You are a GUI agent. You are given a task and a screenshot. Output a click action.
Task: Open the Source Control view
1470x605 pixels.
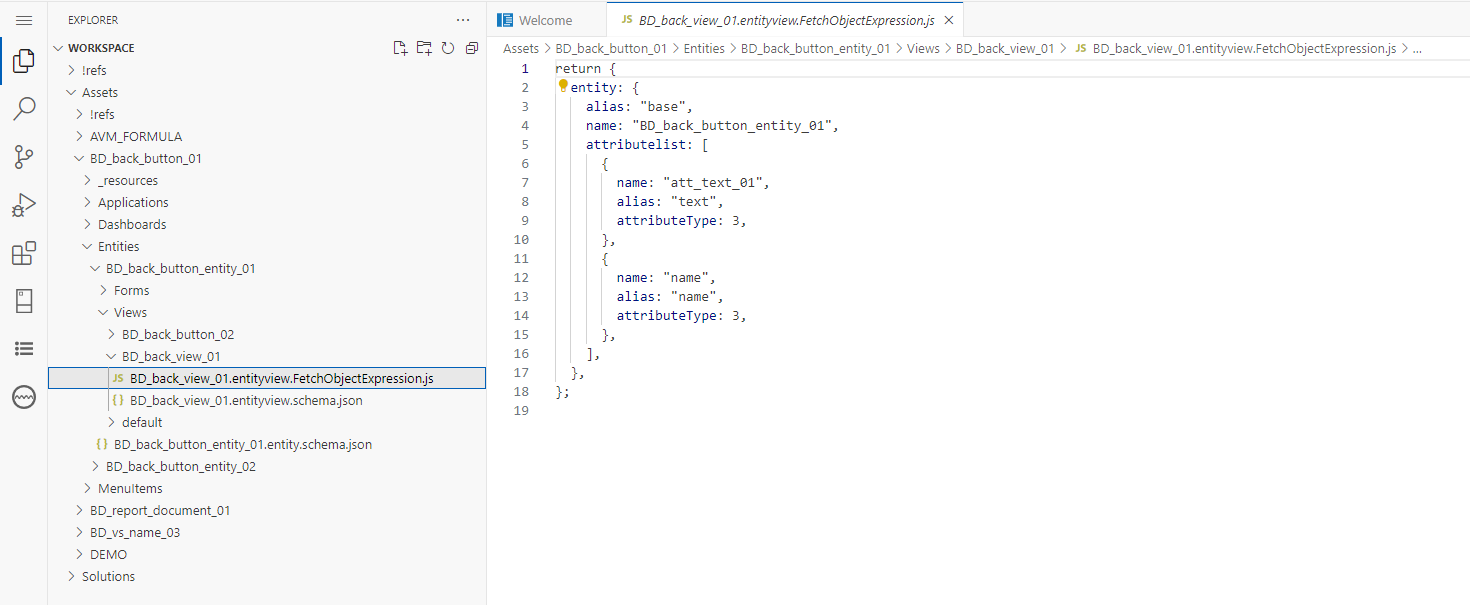pos(24,157)
